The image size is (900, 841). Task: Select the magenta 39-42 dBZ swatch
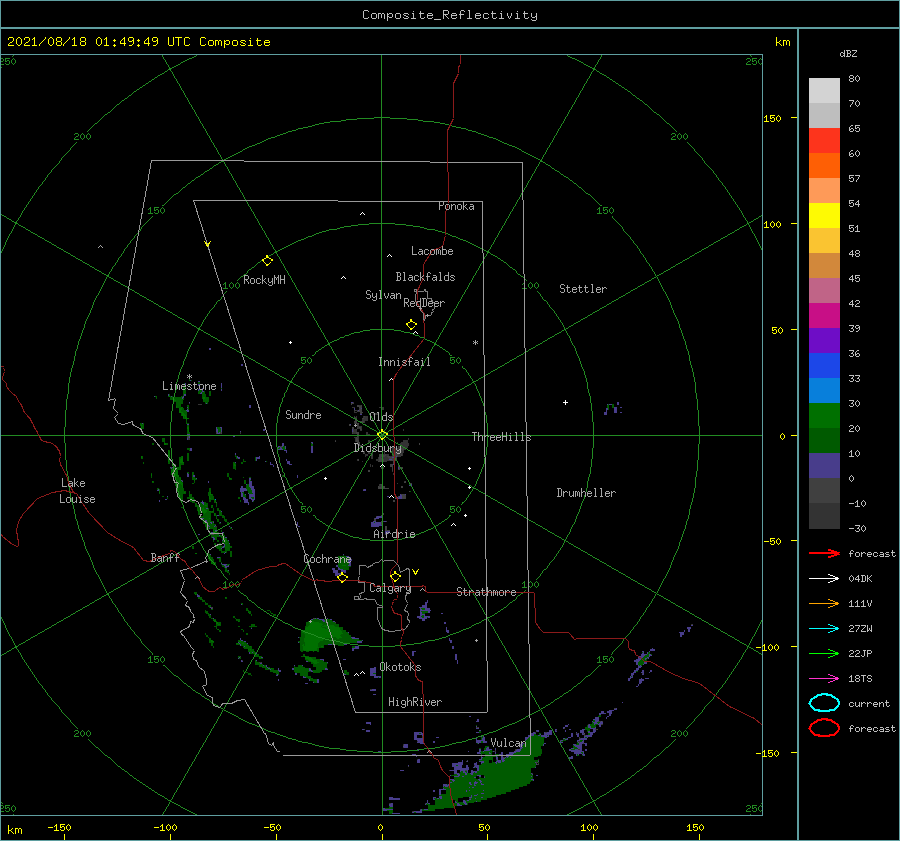pos(824,316)
